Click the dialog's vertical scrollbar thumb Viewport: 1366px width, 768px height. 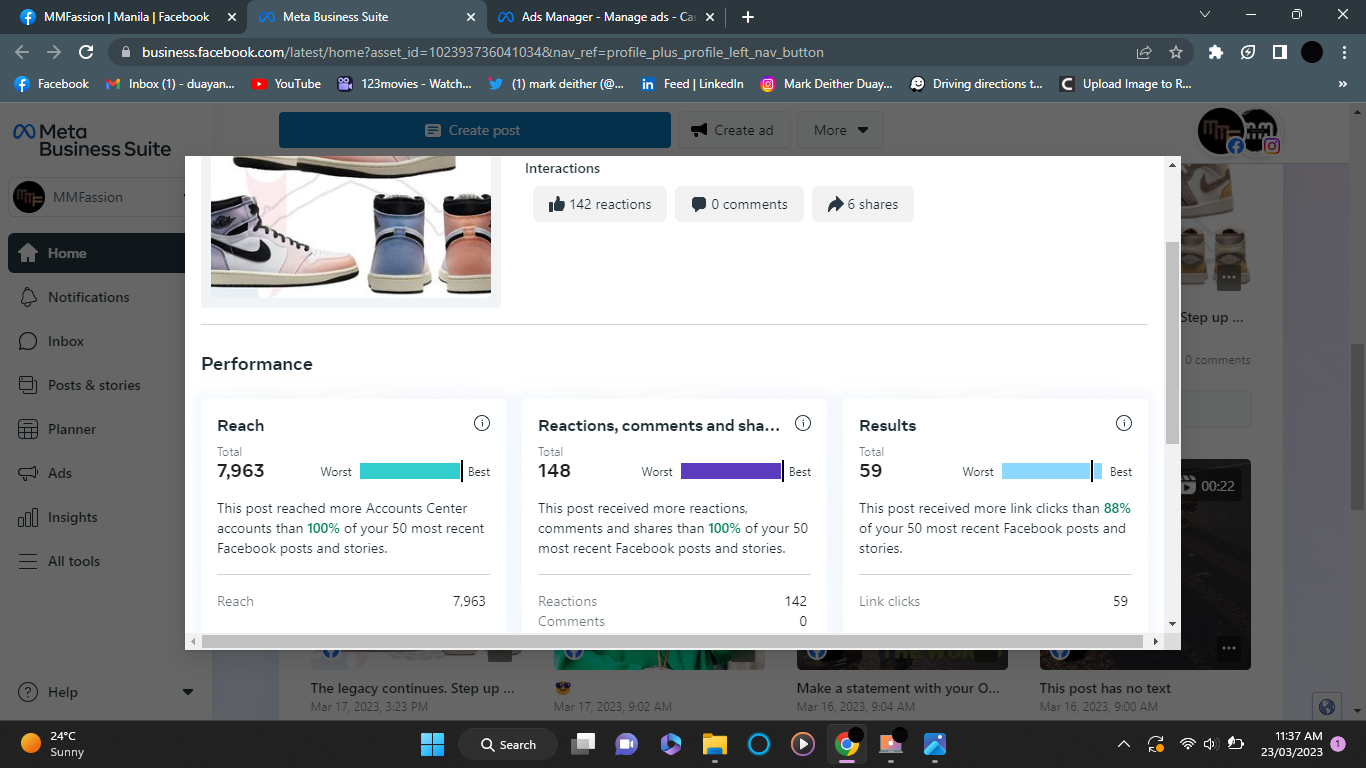point(1172,342)
